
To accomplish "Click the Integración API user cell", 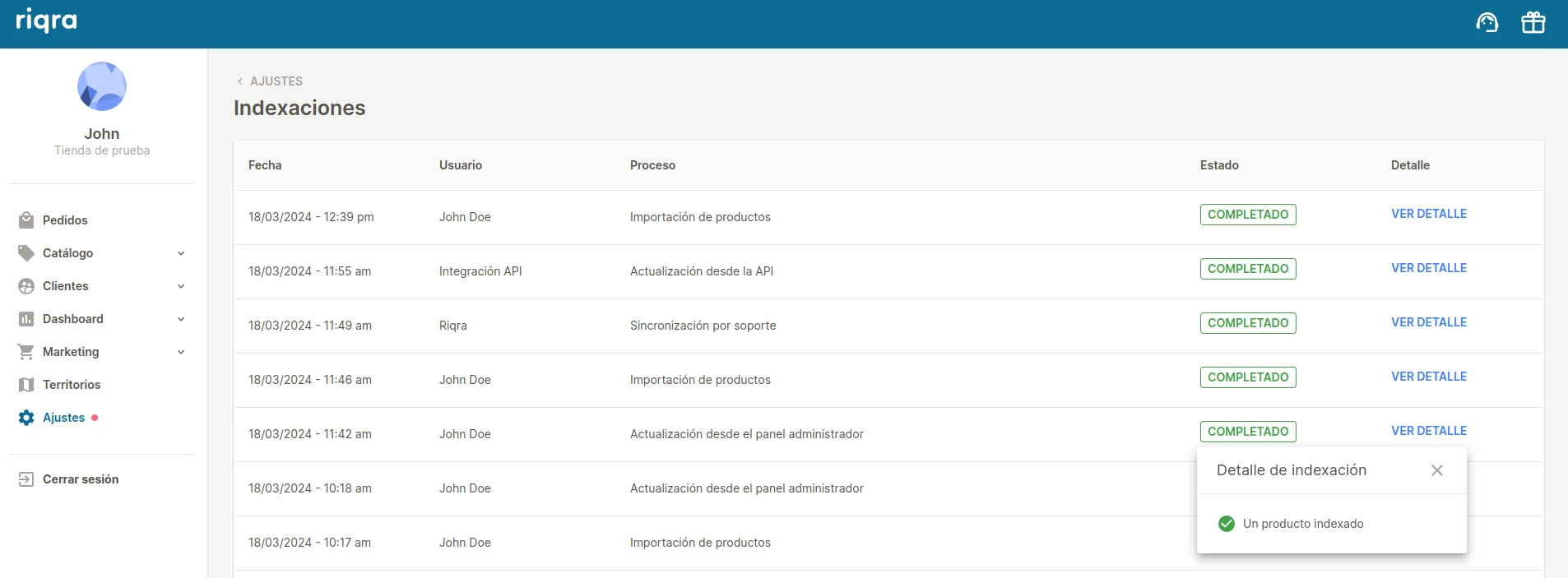I will tap(480, 271).
